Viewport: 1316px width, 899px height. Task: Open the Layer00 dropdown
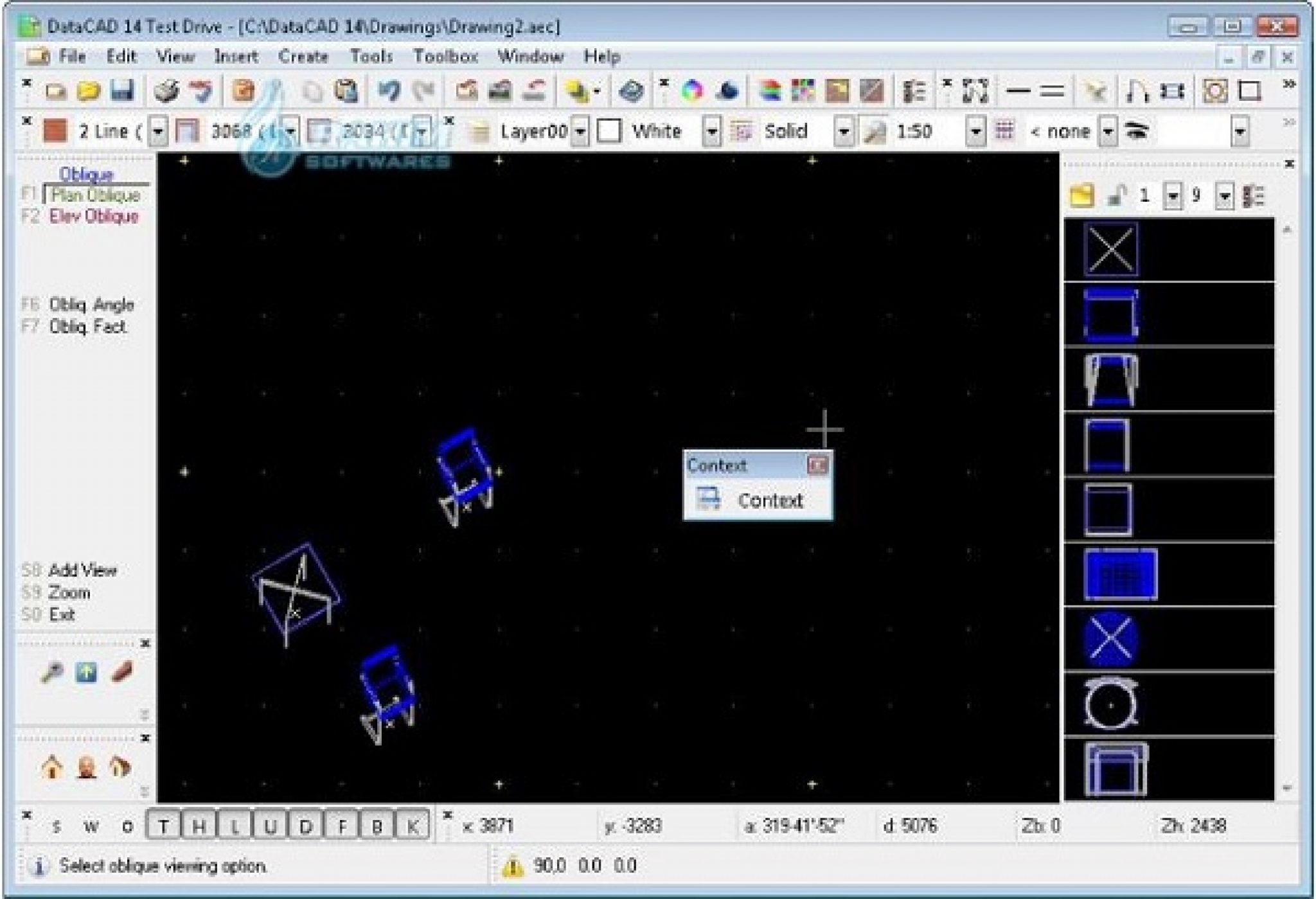[x=582, y=130]
